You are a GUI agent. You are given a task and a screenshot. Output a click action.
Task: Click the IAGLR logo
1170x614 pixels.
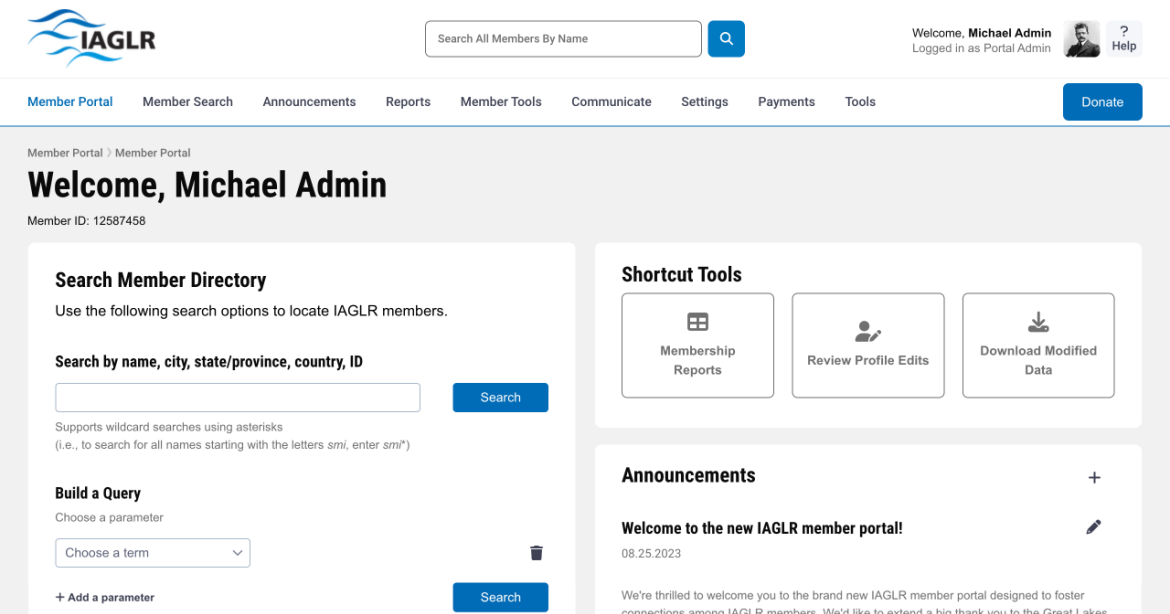click(x=91, y=39)
